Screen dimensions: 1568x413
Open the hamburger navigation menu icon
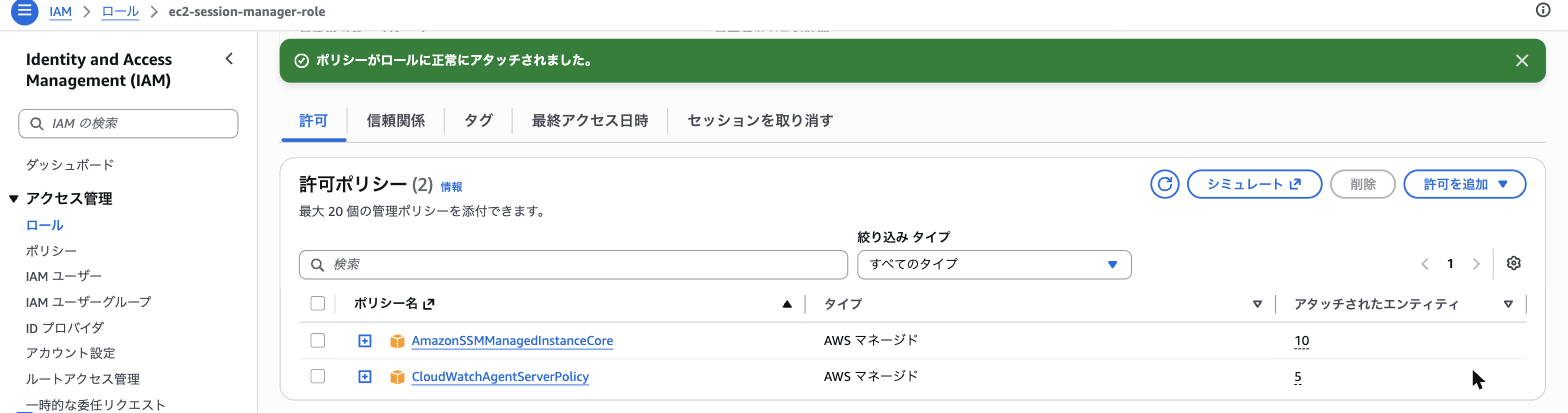(x=23, y=11)
